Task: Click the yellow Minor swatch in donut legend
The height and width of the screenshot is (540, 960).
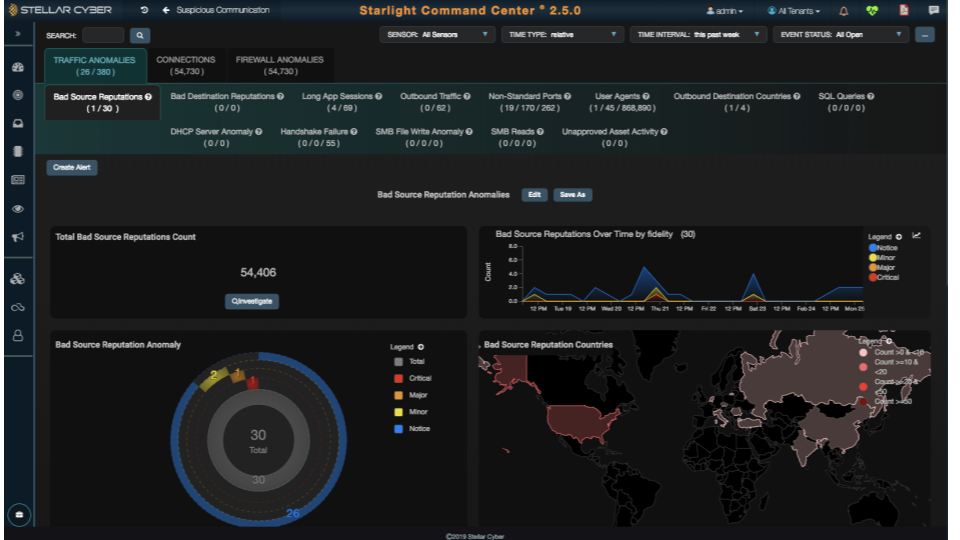Action: coord(399,412)
